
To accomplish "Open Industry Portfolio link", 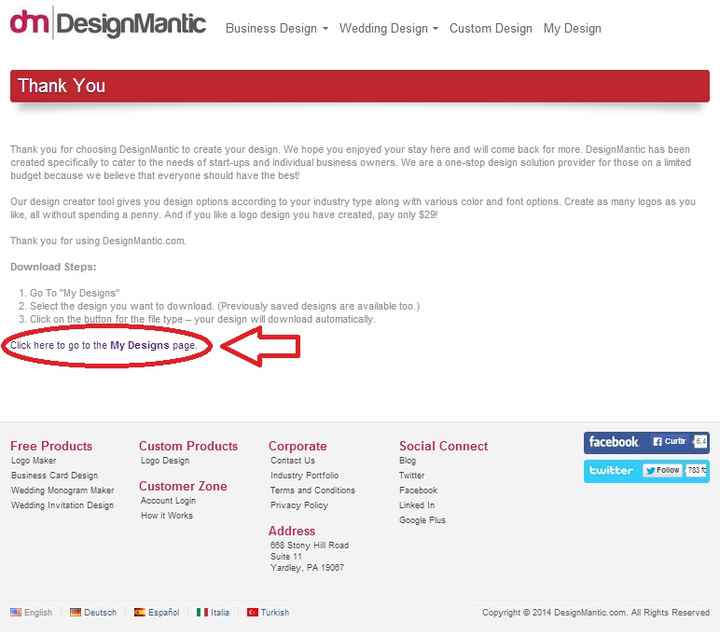I will tap(304, 475).
